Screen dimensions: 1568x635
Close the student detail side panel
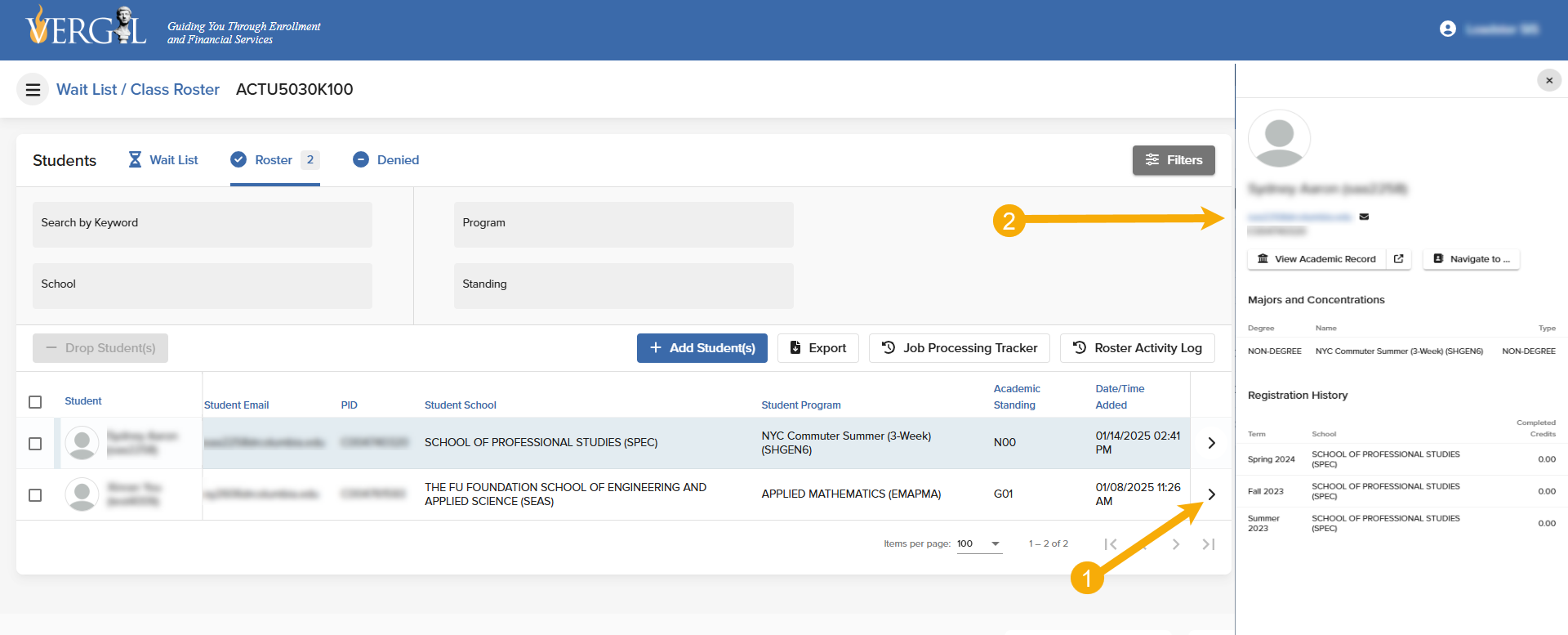point(1549,80)
